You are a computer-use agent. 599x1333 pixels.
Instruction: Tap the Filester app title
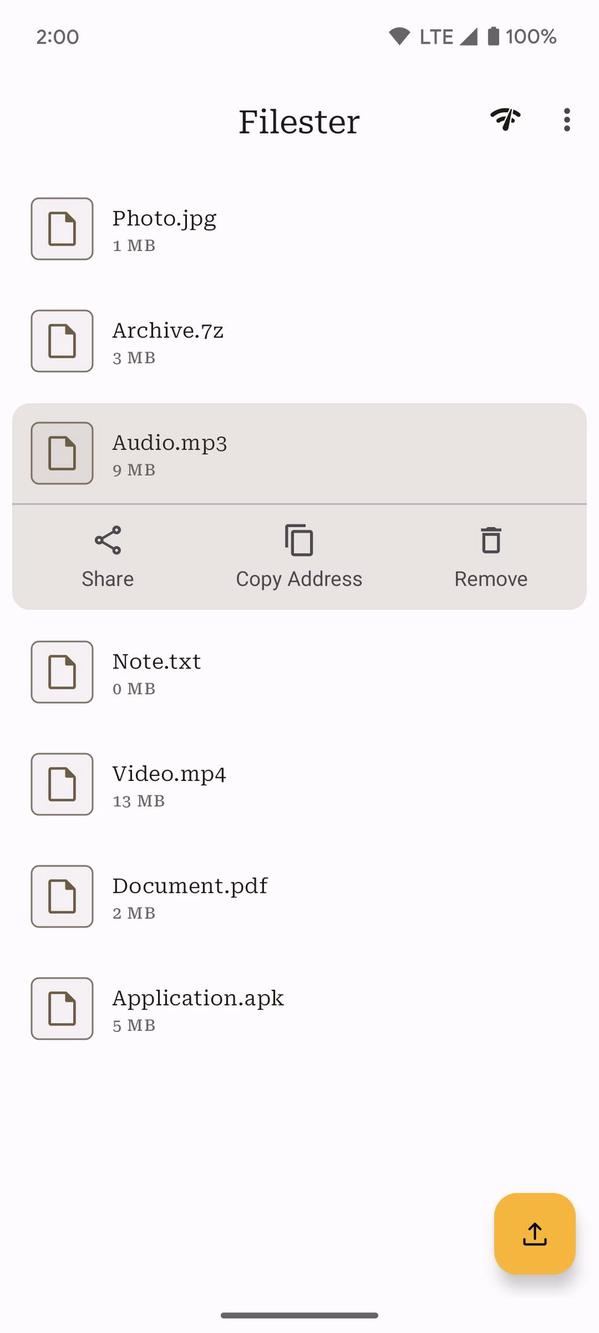(299, 121)
